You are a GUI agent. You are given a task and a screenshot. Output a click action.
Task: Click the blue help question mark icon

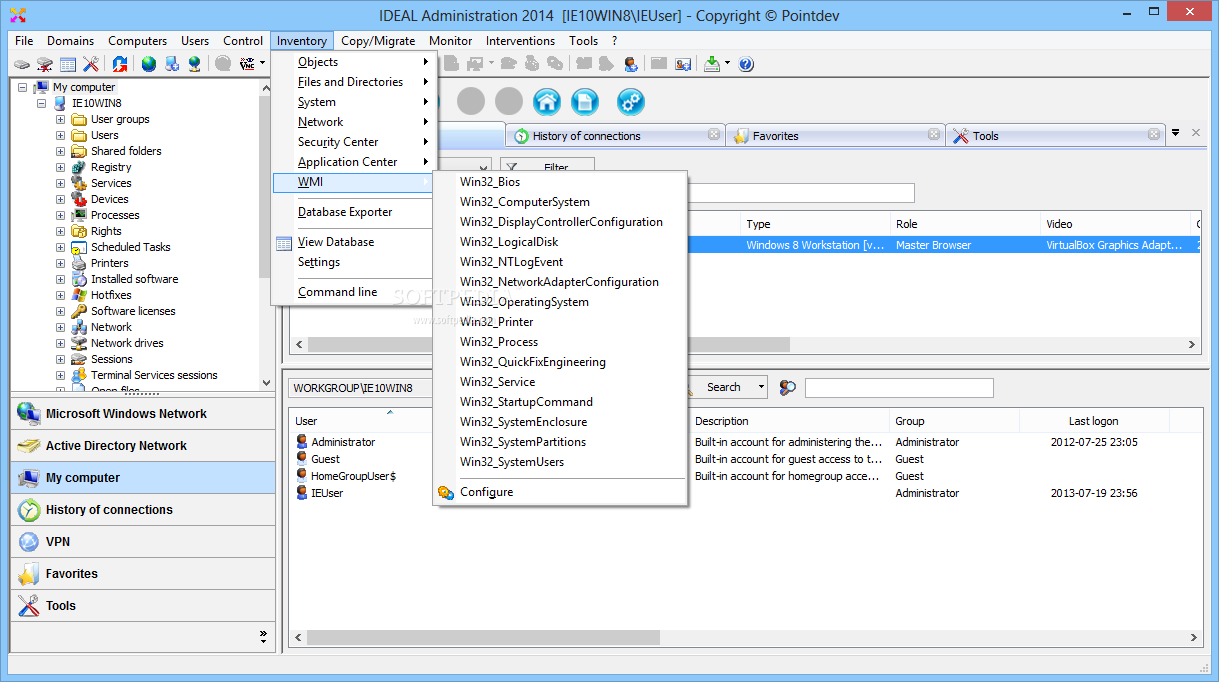pos(746,64)
